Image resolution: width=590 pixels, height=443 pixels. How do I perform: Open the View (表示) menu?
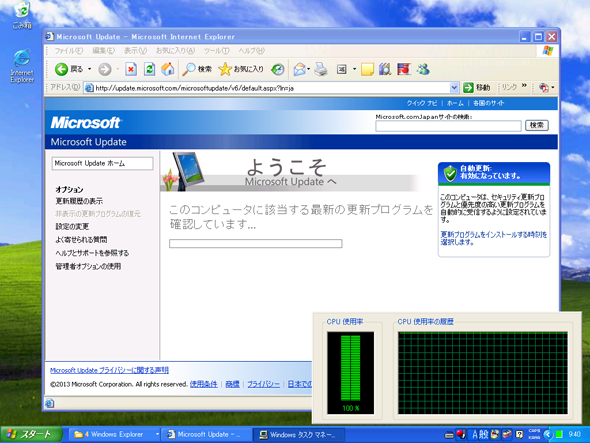135,51
